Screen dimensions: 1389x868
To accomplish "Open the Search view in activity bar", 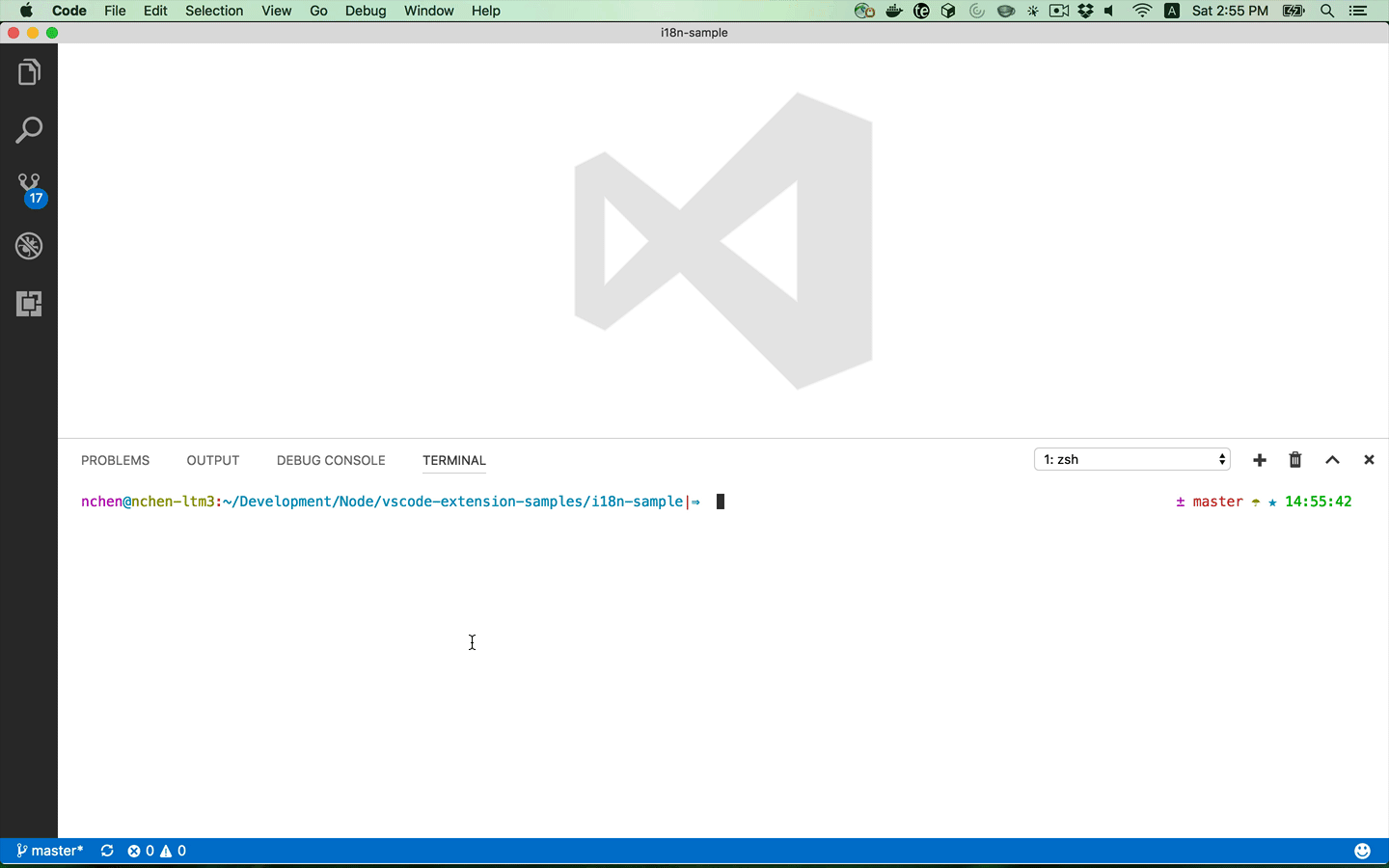I will tap(29, 130).
